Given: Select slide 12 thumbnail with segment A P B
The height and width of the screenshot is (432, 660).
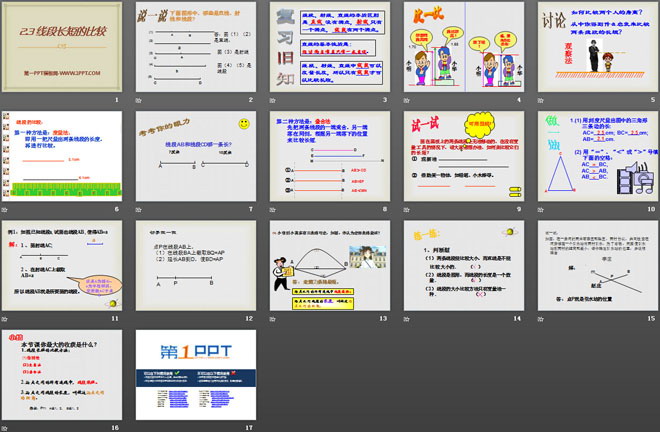Looking at the screenshot, I should point(196,265).
